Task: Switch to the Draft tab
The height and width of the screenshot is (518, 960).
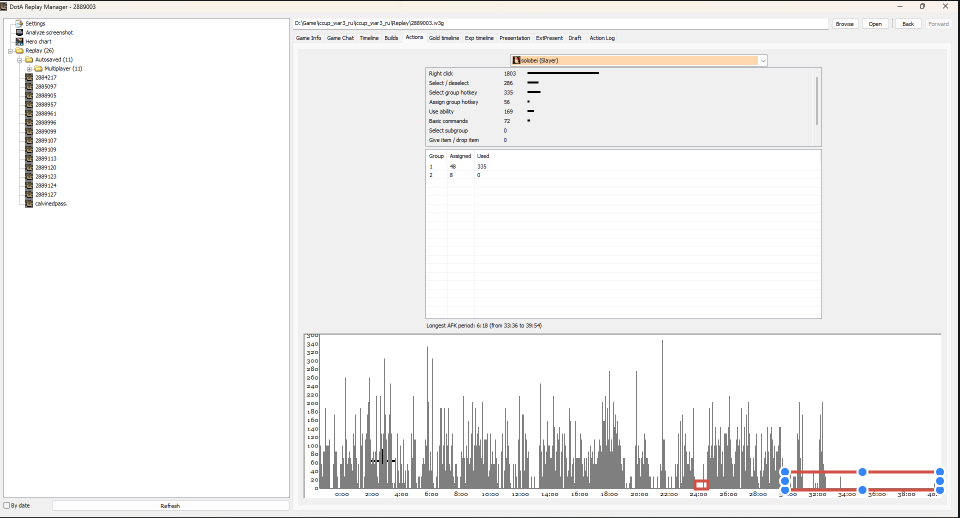Action: point(575,38)
